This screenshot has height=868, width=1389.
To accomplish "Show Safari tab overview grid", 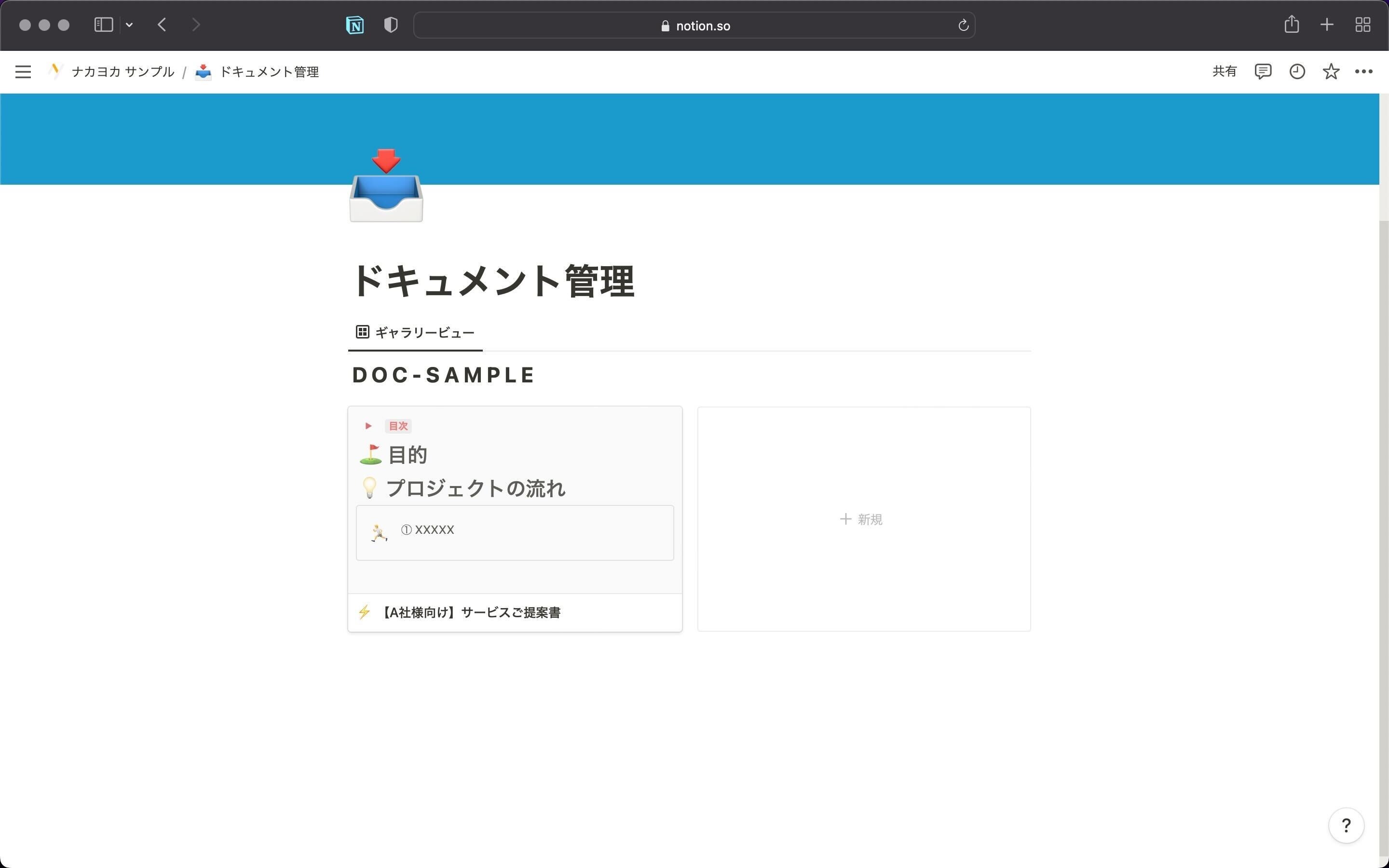I will point(1362,25).
